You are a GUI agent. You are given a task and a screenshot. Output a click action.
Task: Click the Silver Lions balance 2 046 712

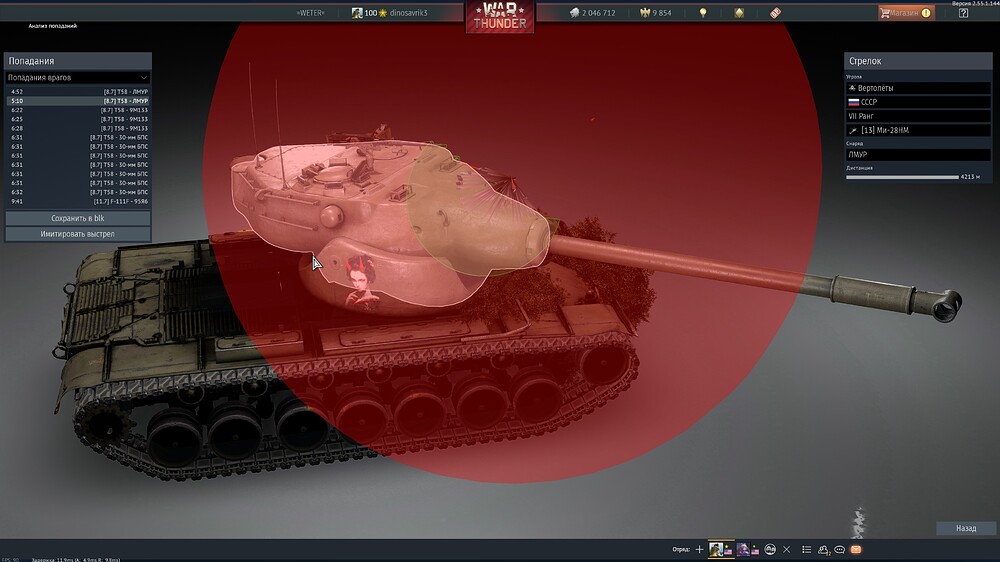pos(592,13)
